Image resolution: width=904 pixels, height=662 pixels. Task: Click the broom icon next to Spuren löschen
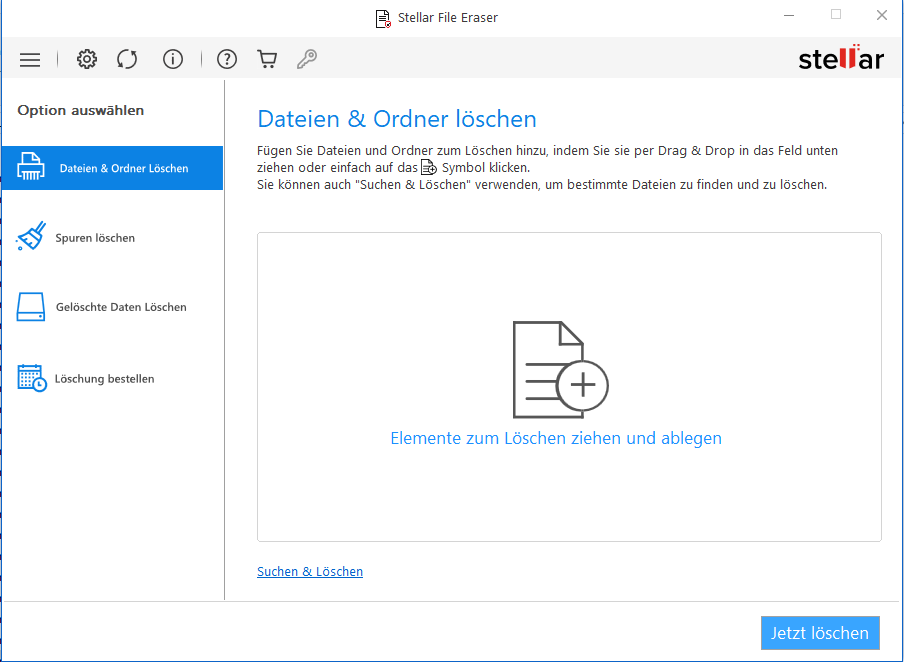click(31, 237)
